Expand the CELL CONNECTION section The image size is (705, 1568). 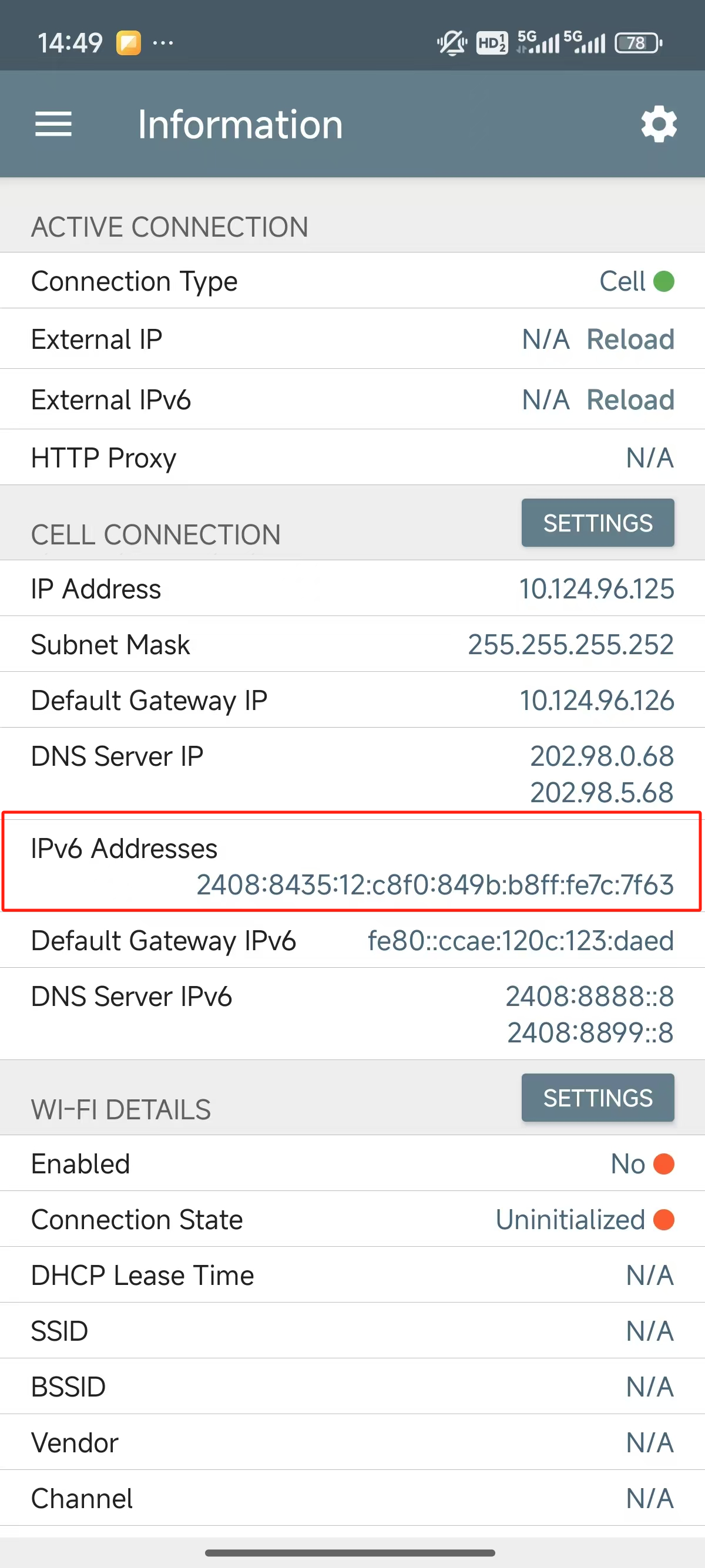156,534
